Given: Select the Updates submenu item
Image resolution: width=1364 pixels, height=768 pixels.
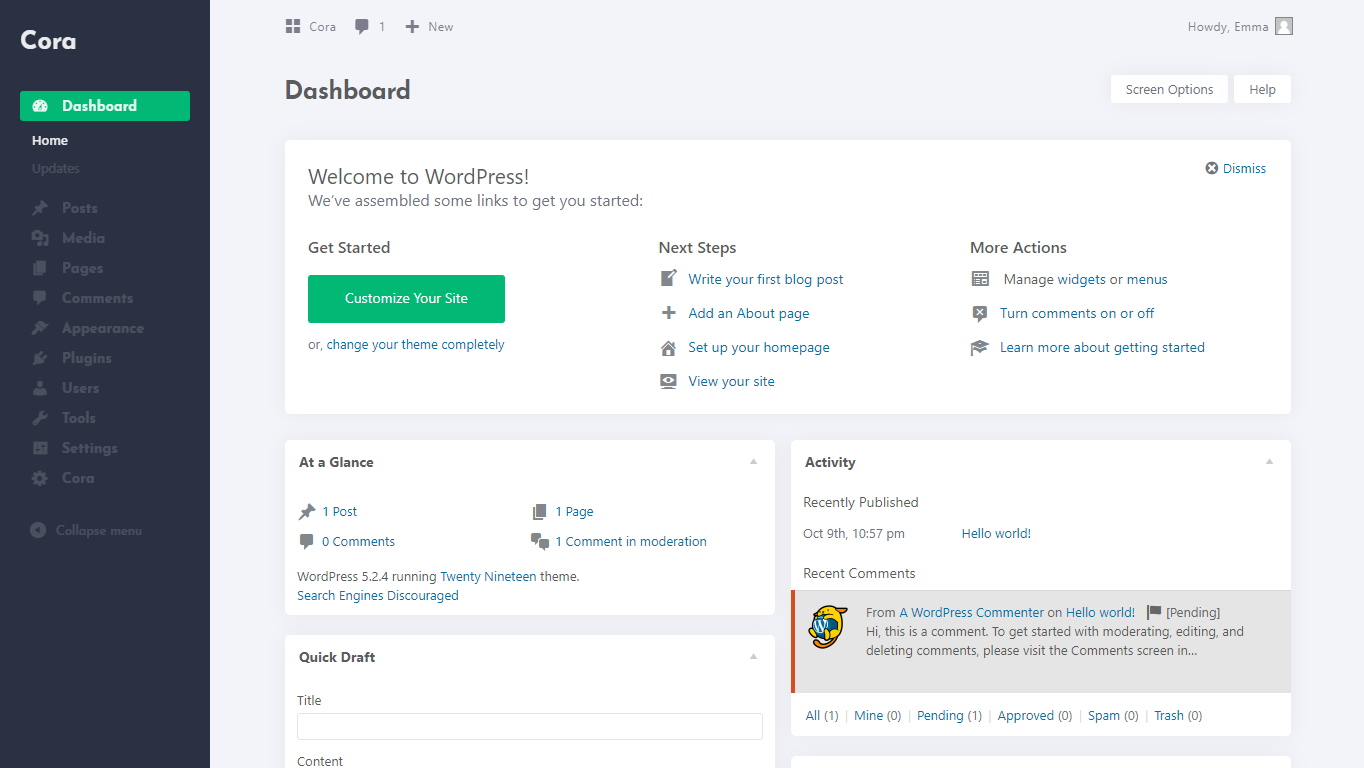Looking at the screenshot, I should click(x=56, y=168).
